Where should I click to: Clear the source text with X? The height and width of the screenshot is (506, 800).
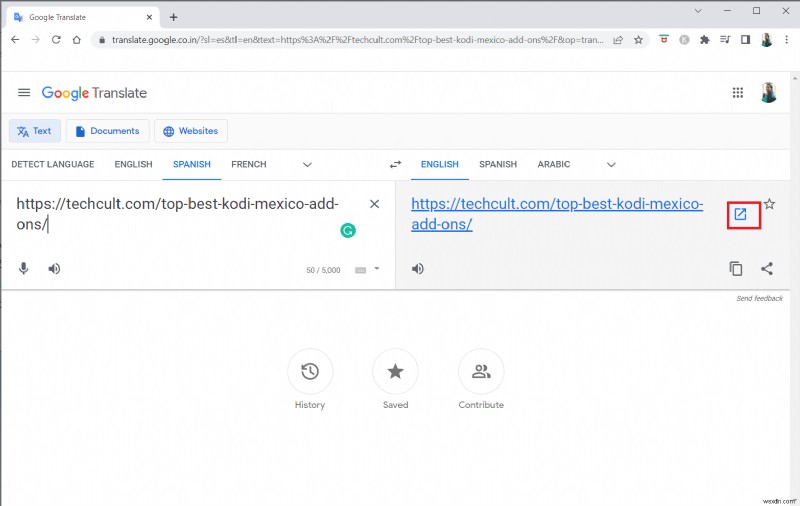374,204
